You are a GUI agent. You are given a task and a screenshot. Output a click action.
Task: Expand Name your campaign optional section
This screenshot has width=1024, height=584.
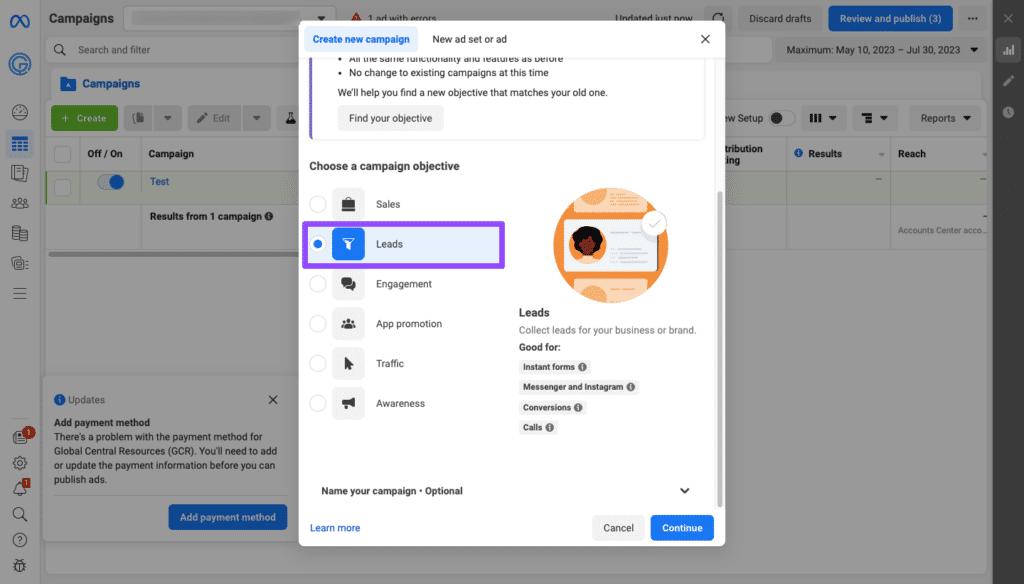tap(505, 491)
